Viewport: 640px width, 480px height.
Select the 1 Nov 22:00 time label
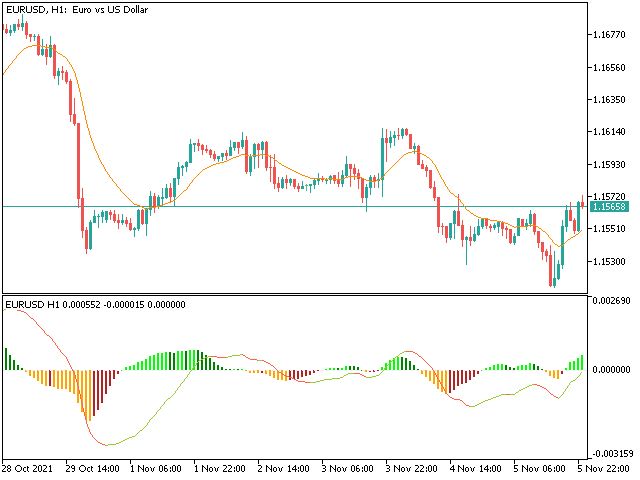click(221, 468)
